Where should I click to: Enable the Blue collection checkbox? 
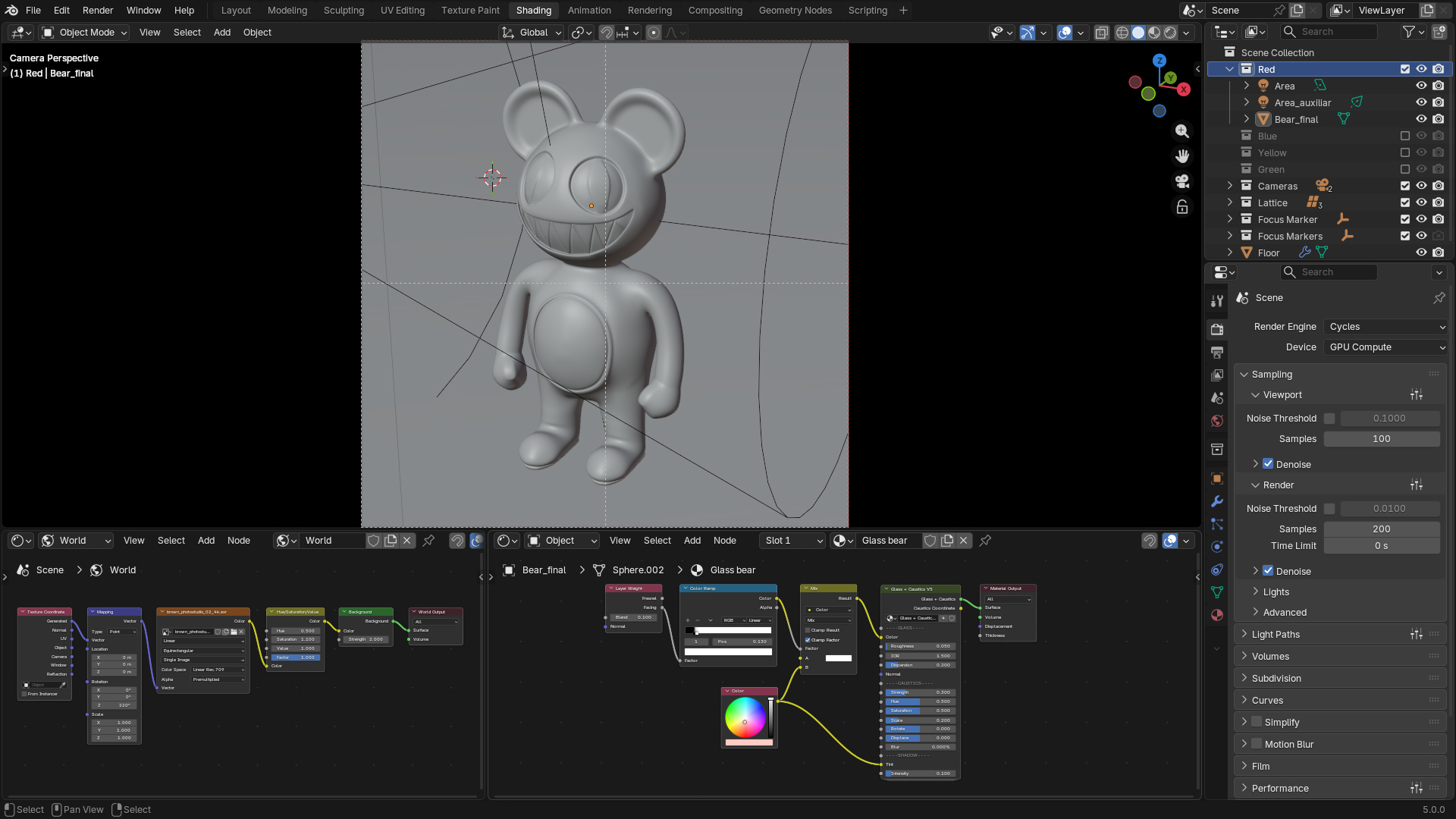pyautogui.click(x=1404, y=136)
